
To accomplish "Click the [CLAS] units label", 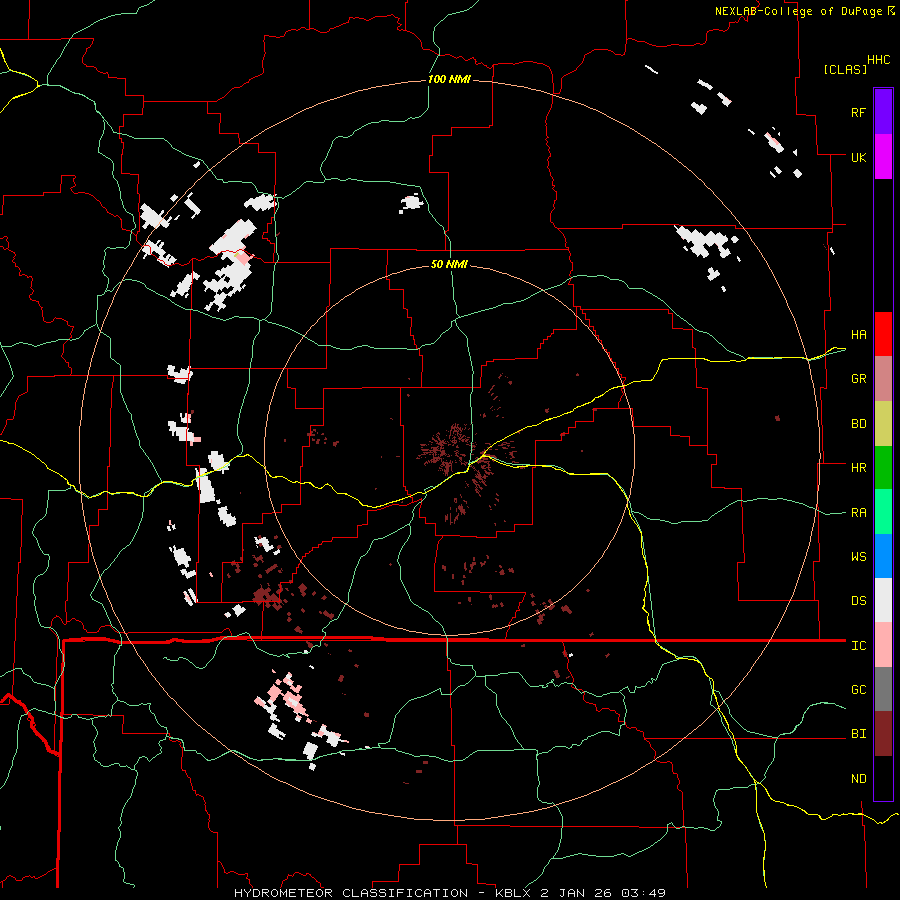I will (x=845, y=70).
